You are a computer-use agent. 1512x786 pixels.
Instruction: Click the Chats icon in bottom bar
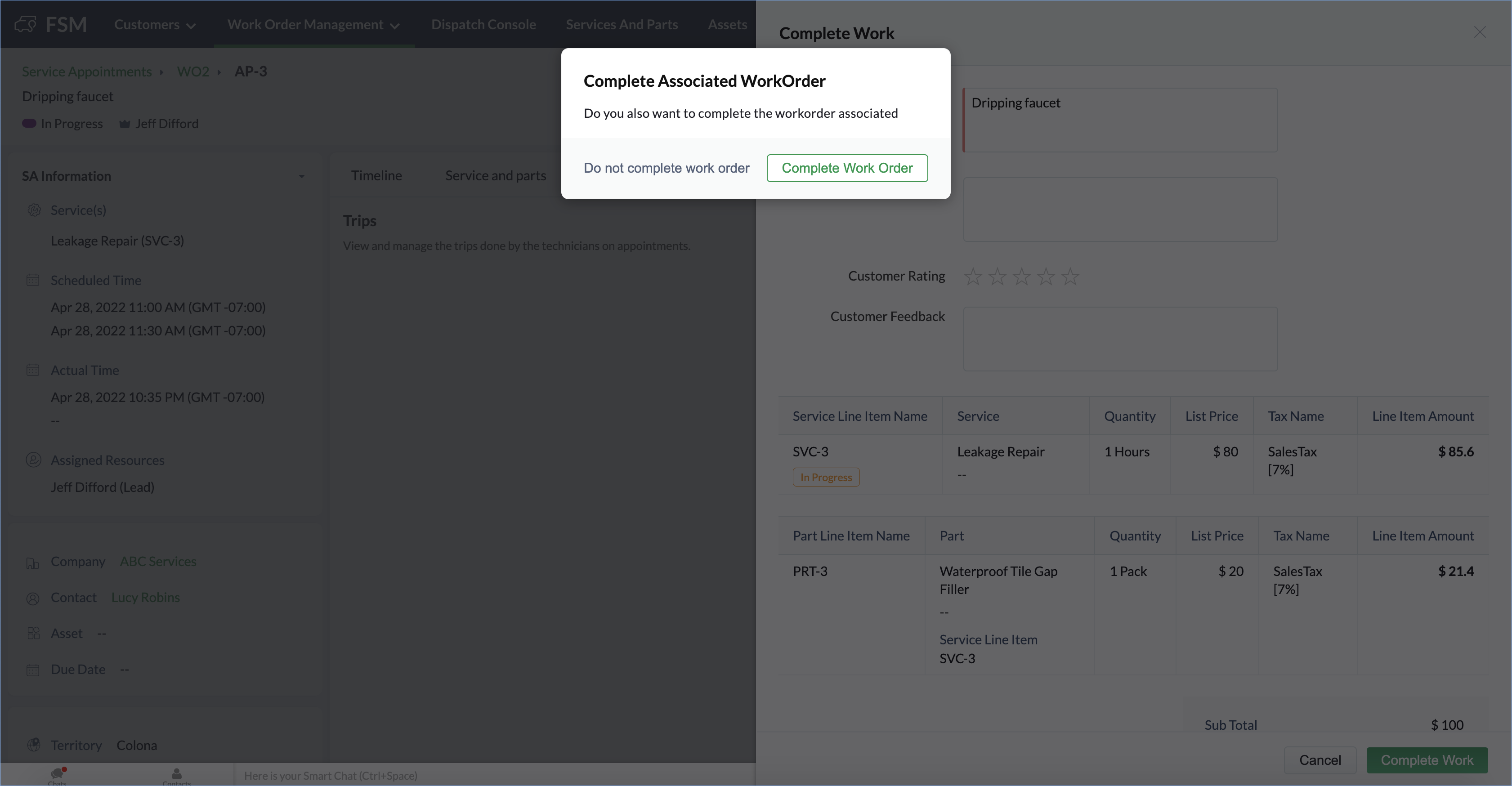click(58, 774)
